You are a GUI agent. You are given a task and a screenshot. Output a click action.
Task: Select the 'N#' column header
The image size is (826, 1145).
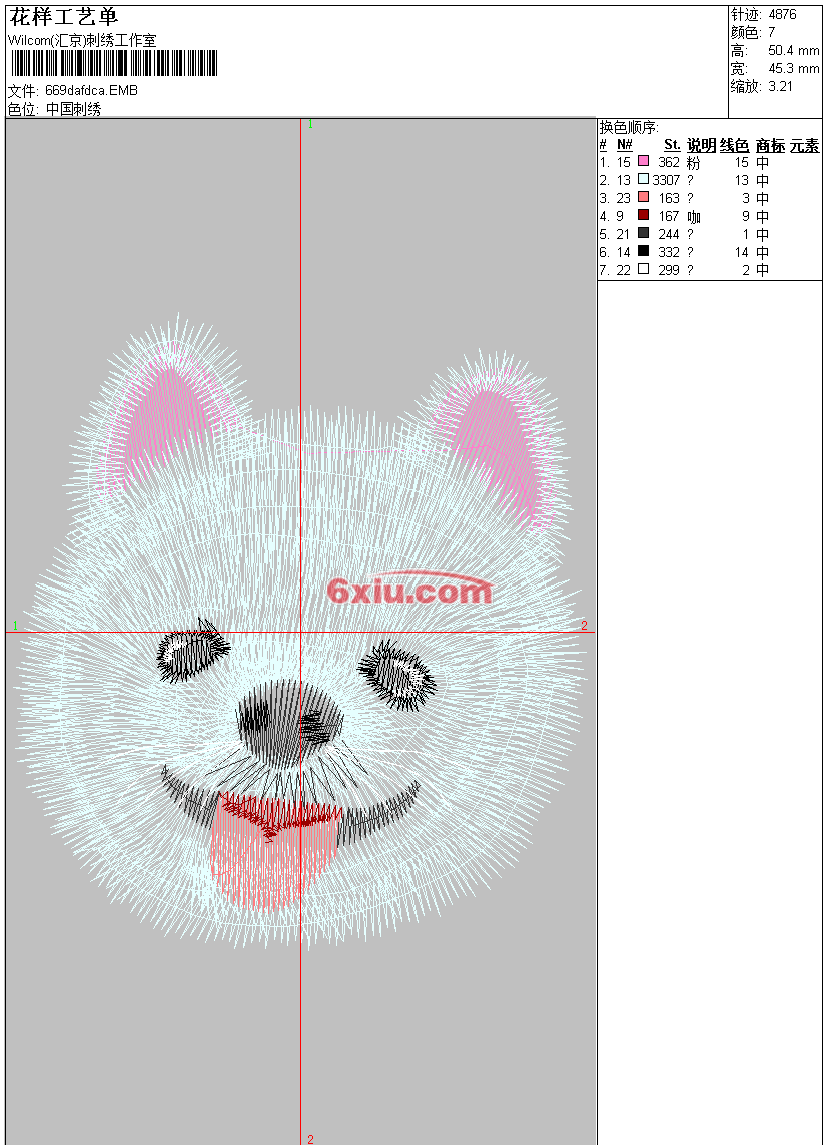[624, 145]
